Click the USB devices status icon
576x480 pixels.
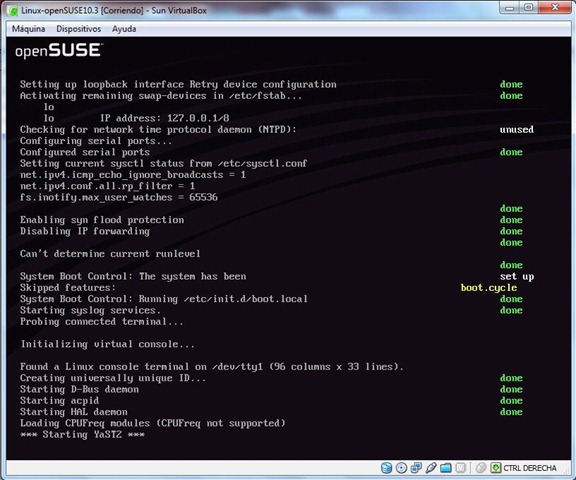(x=431, y=468)
